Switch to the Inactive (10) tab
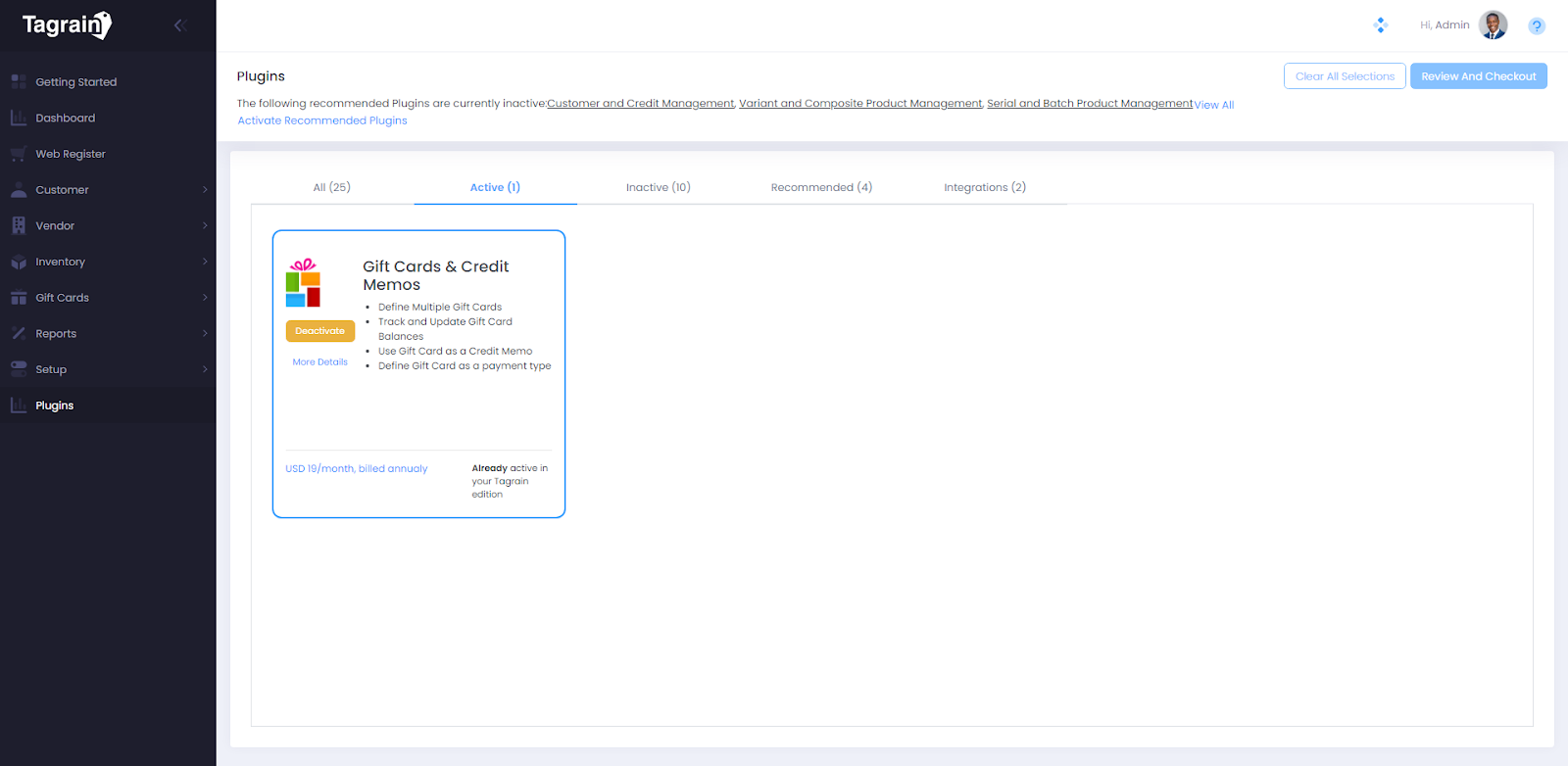Viewport: 1568px width, 766px height. point(659,187)
